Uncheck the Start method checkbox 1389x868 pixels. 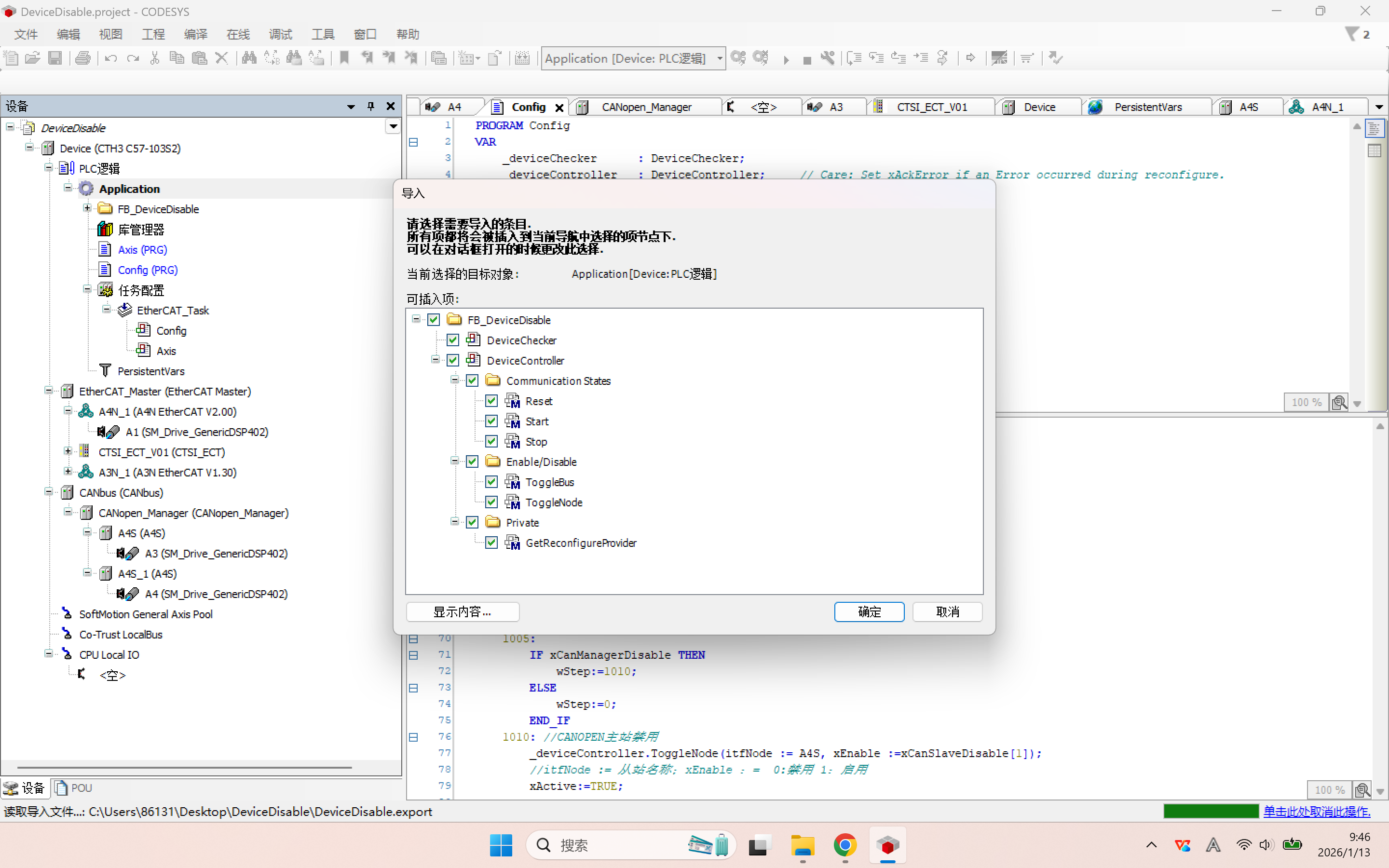click(x=492, y=421)
